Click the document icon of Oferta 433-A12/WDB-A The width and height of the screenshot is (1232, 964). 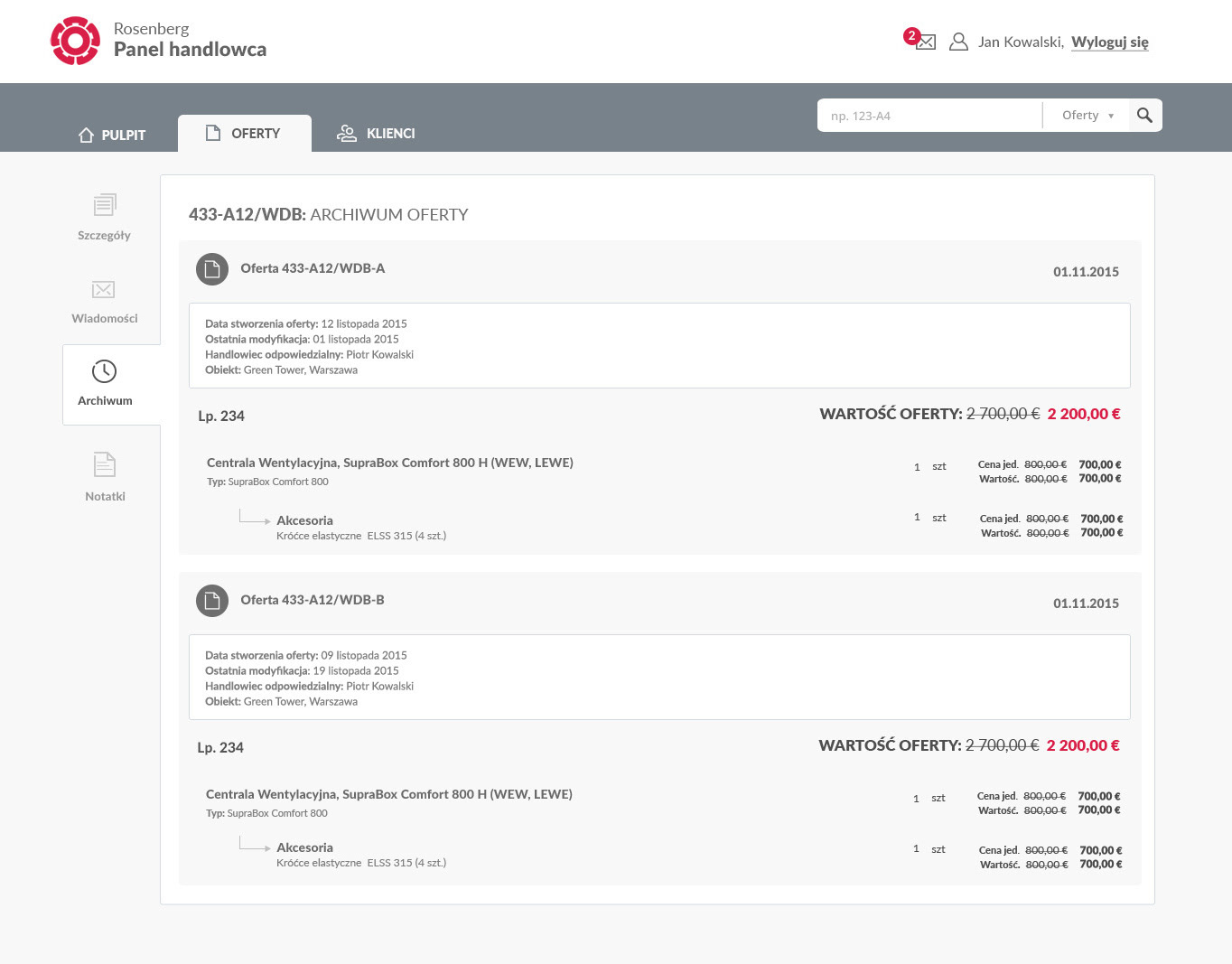[212, 269]
